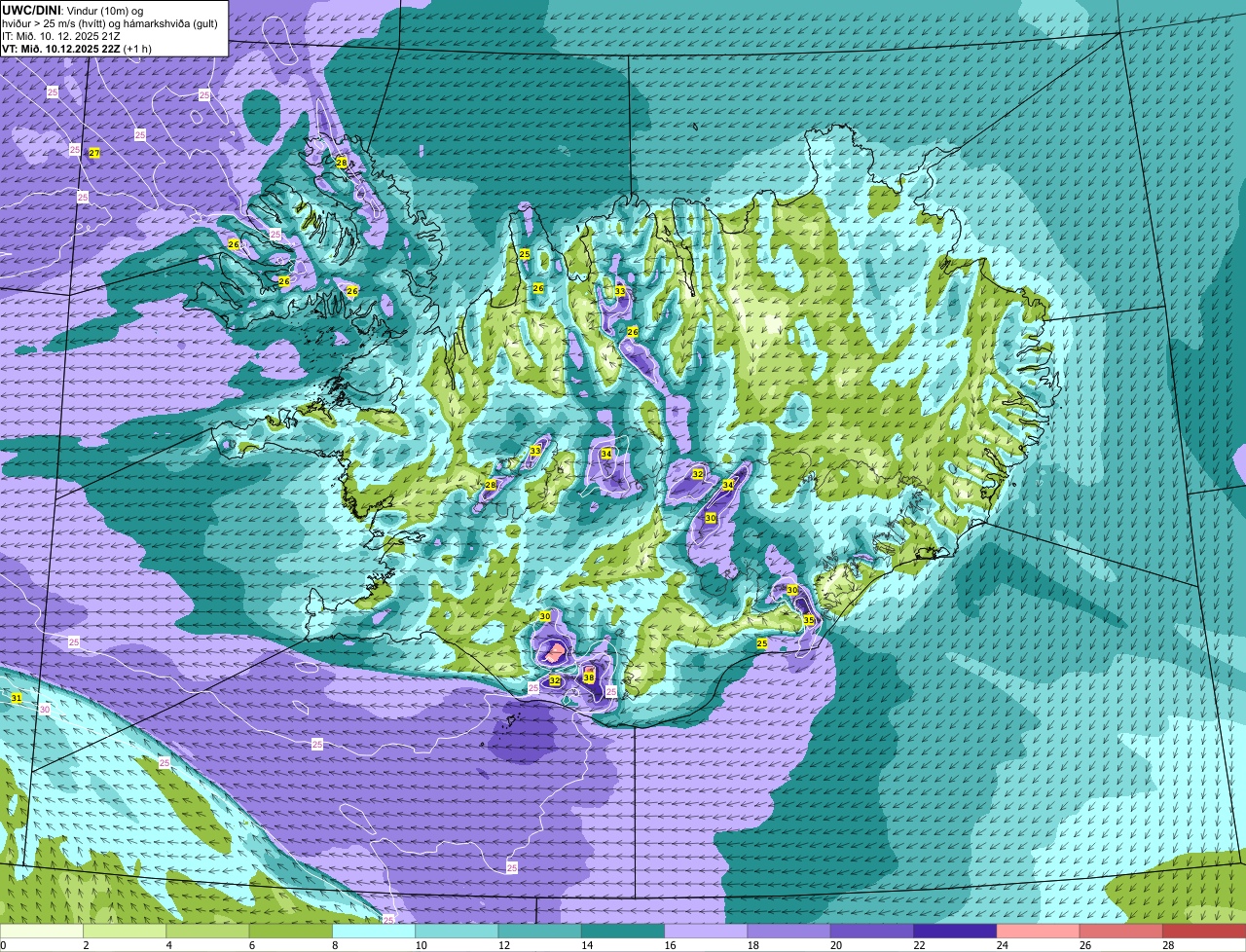The height and width of the screenshot is (952, 1246).
Task: Click the 'hviður > 25 m/s (hvítt)' description line
Action: 109,22
